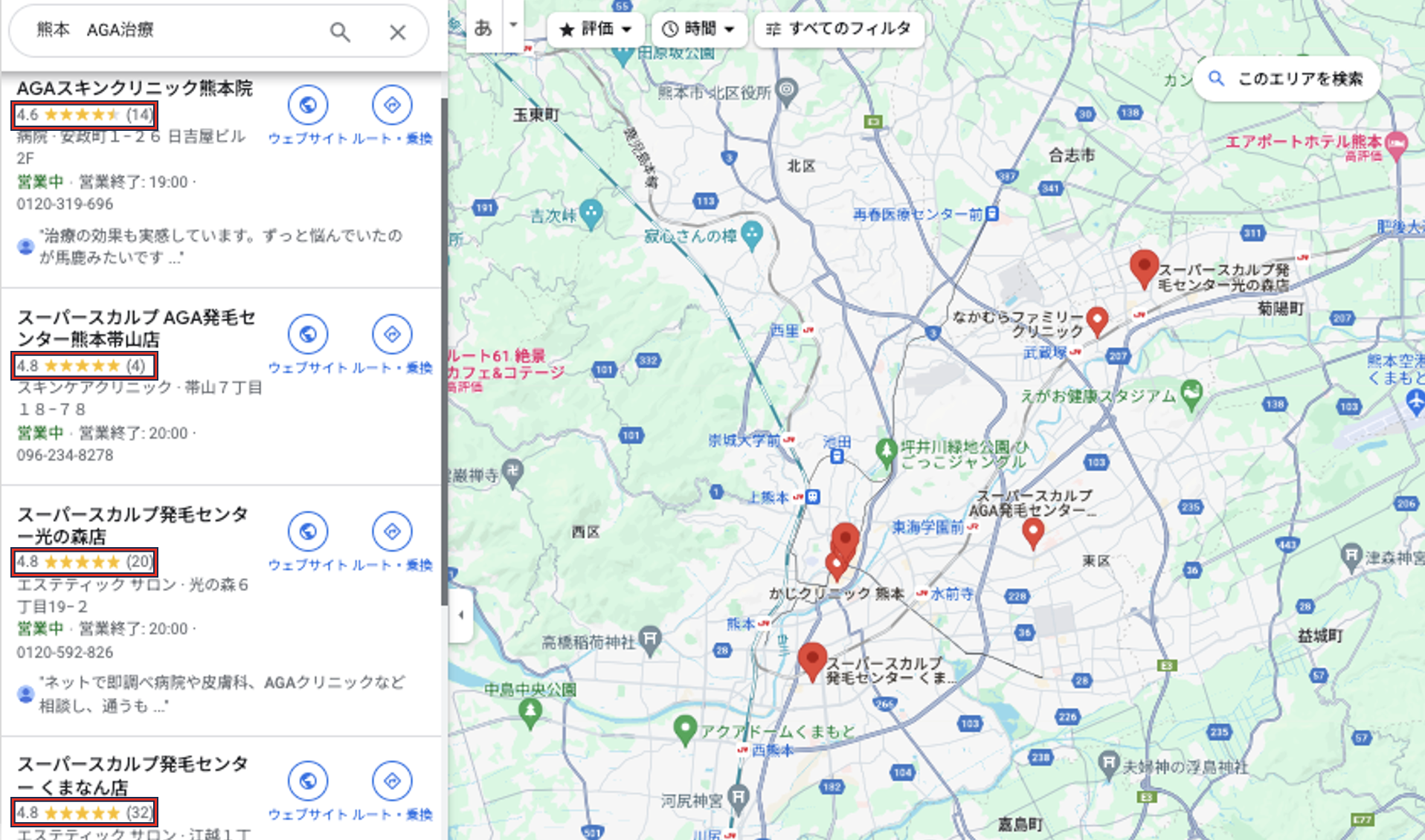Select the スーパースカルプ AGA発毛センター熊本帯山店 listing title

coord(137,329)
